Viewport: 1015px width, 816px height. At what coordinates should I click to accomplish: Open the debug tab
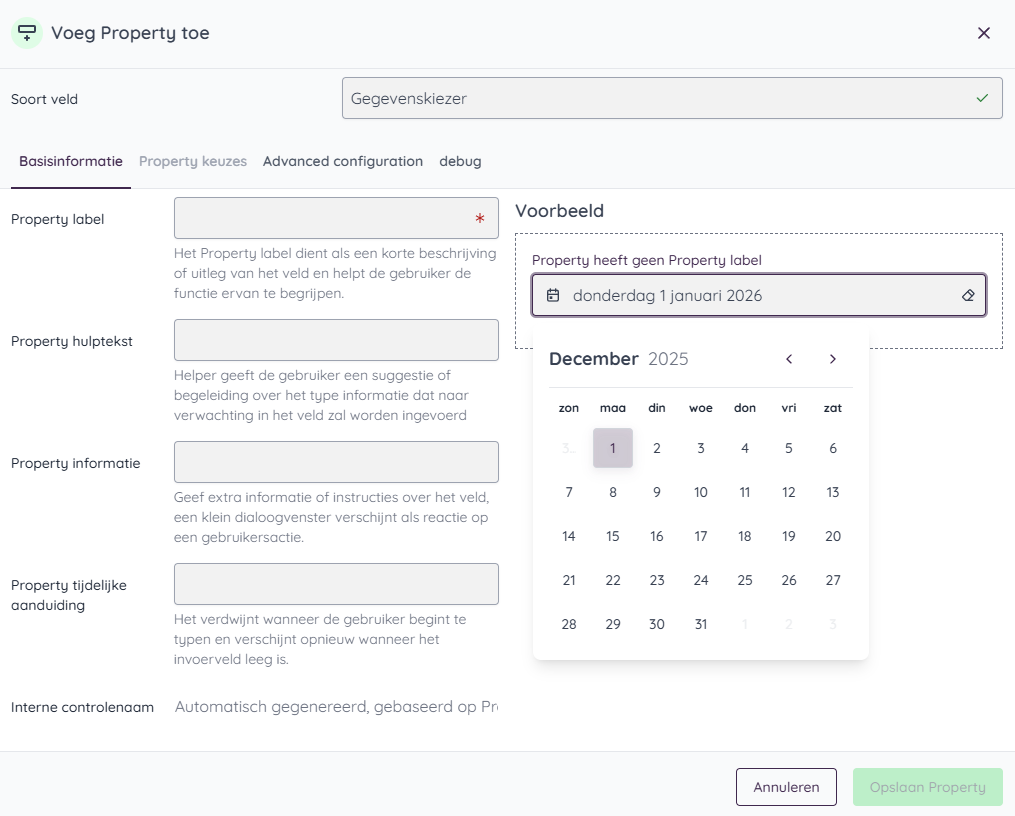460,161
